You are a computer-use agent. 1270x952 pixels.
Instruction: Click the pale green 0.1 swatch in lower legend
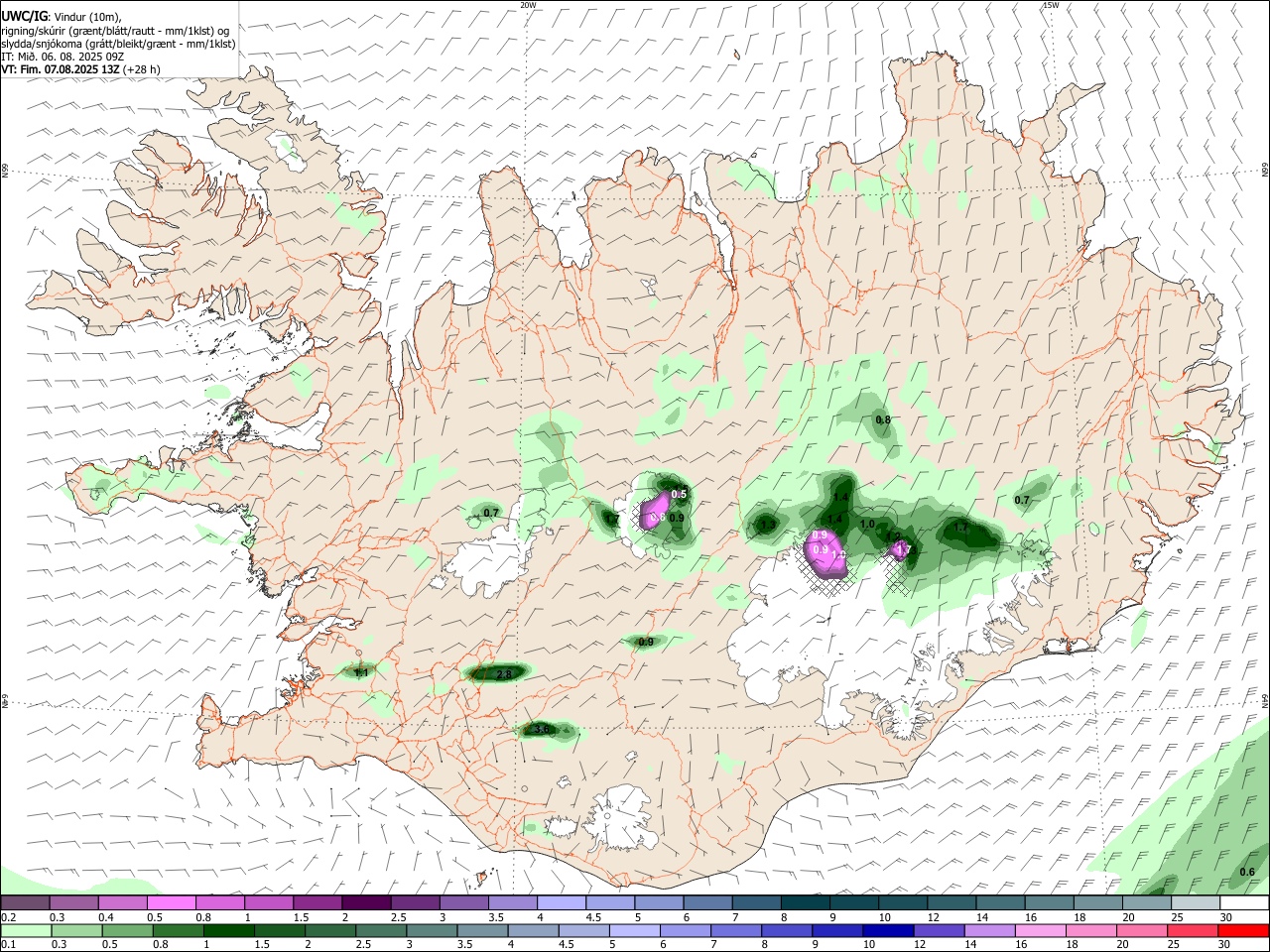pyautogui.click(x=27, y=930)
